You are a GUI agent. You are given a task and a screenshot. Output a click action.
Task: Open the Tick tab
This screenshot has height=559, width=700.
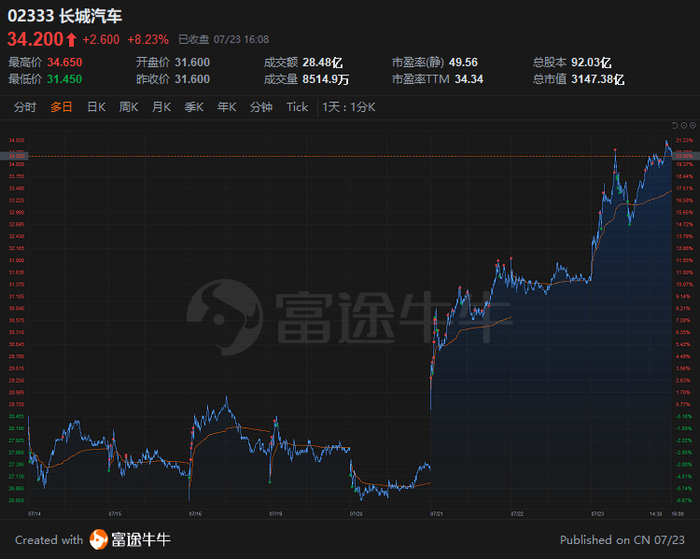[297, 107]
